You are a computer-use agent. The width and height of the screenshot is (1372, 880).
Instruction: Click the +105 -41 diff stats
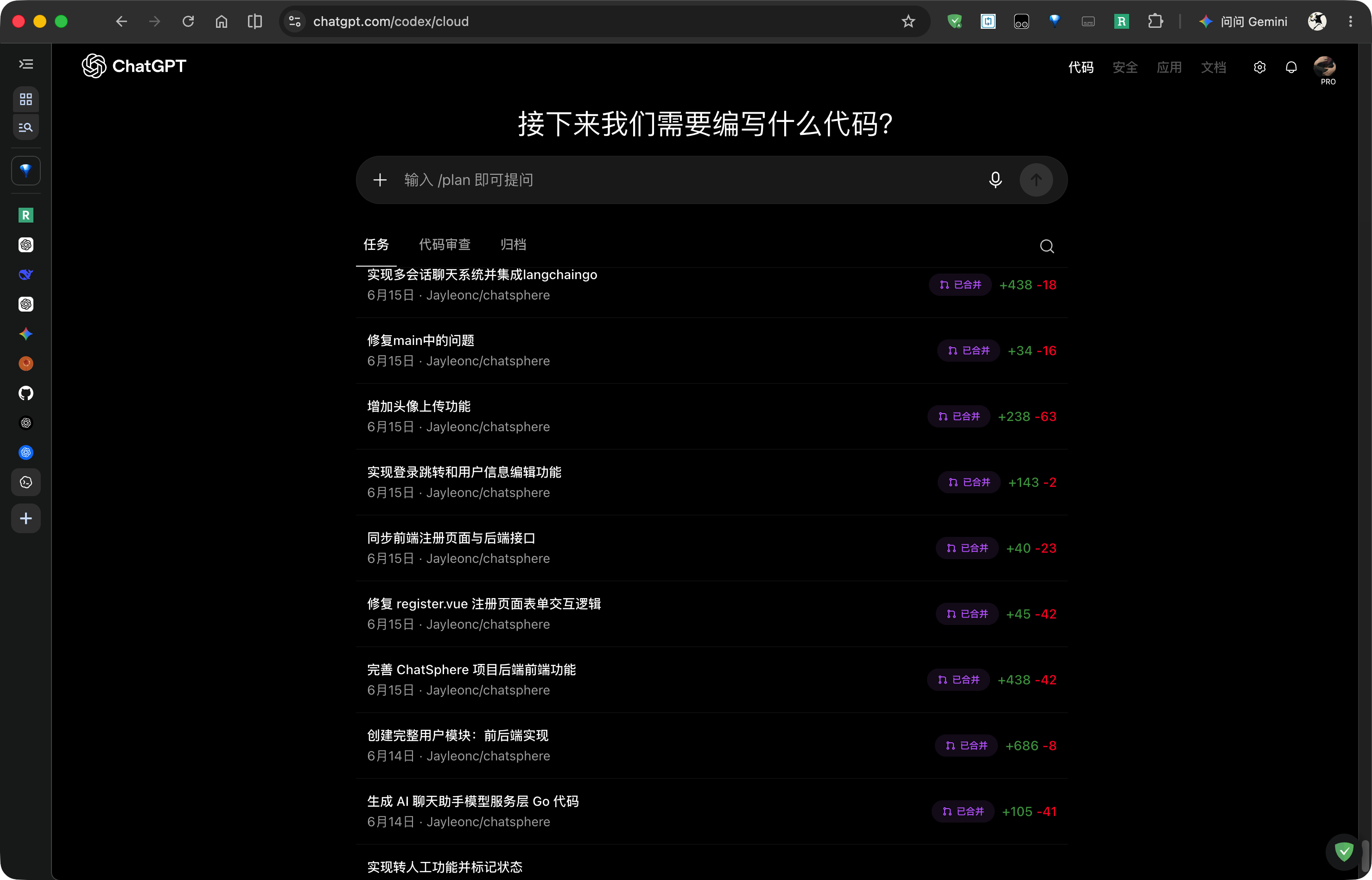click(x=1029, y=811)
